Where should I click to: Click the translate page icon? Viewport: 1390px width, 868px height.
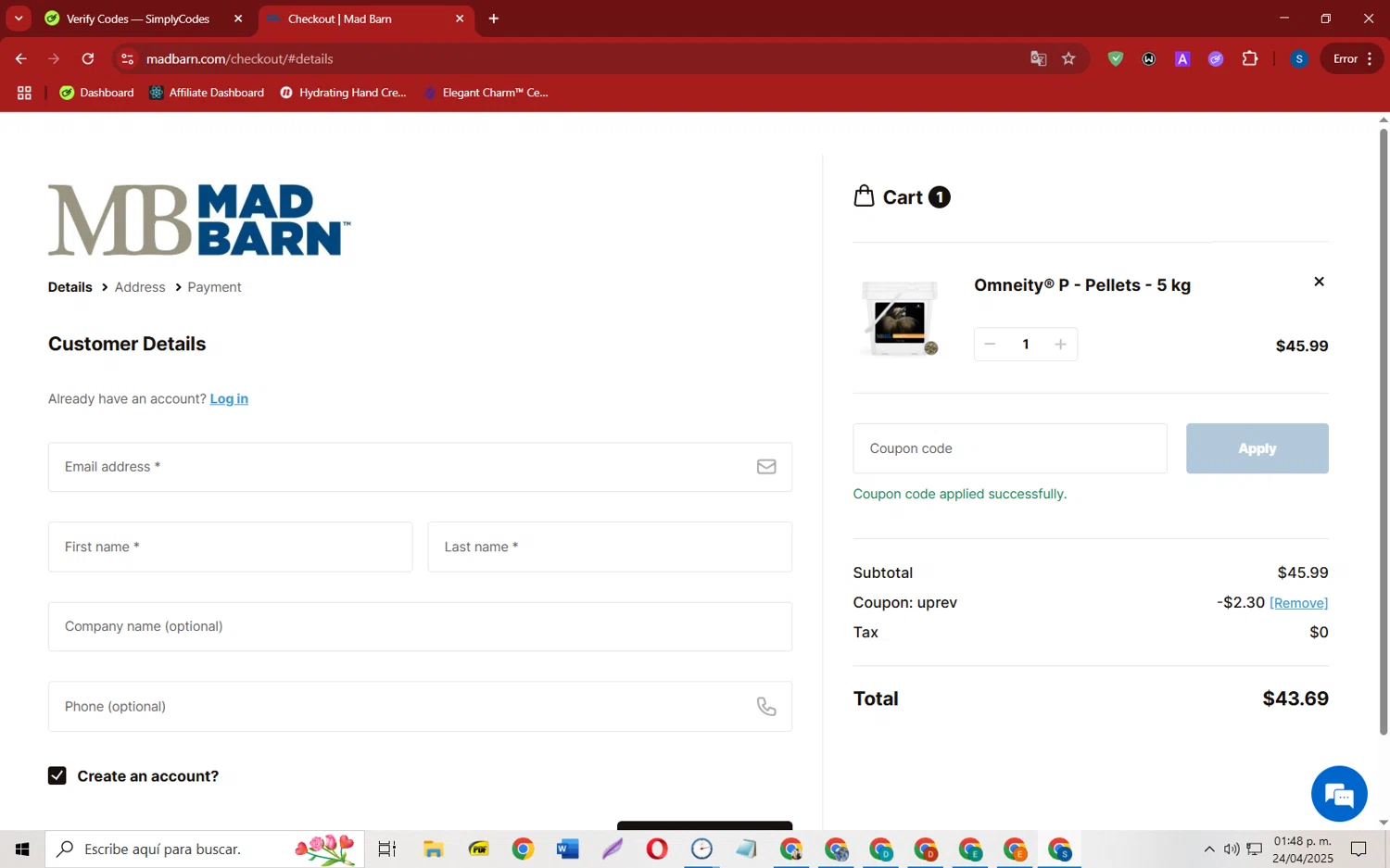coord(1038,58)
